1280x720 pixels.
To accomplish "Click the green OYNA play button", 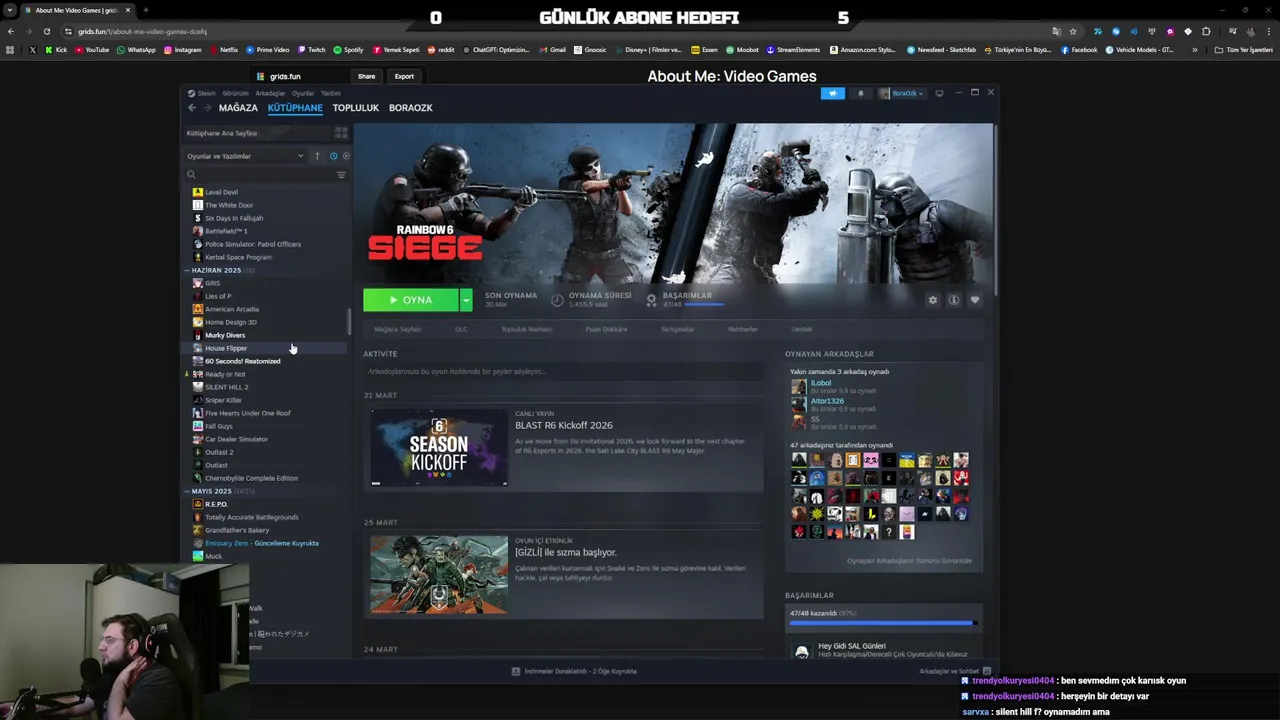I will (411, 300).
